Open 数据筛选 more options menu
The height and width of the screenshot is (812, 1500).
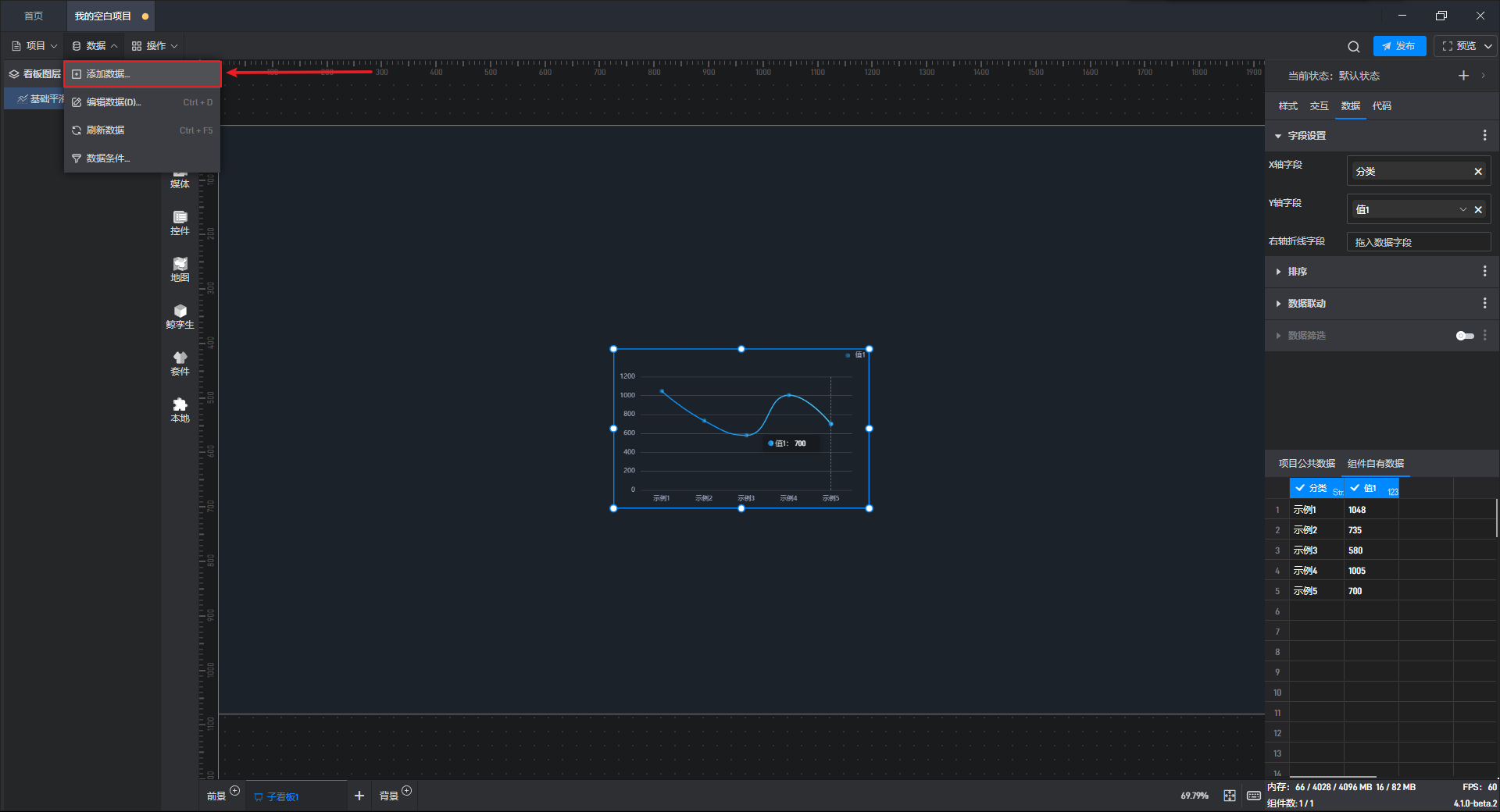[1484, 335]
